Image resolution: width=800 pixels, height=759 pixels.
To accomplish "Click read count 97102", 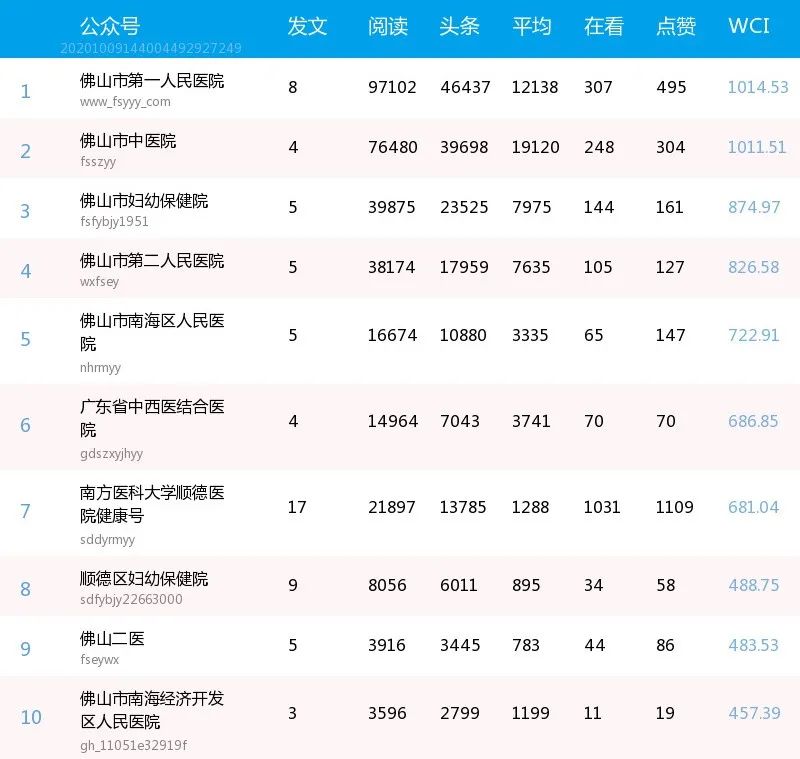I will pos(392,87).
